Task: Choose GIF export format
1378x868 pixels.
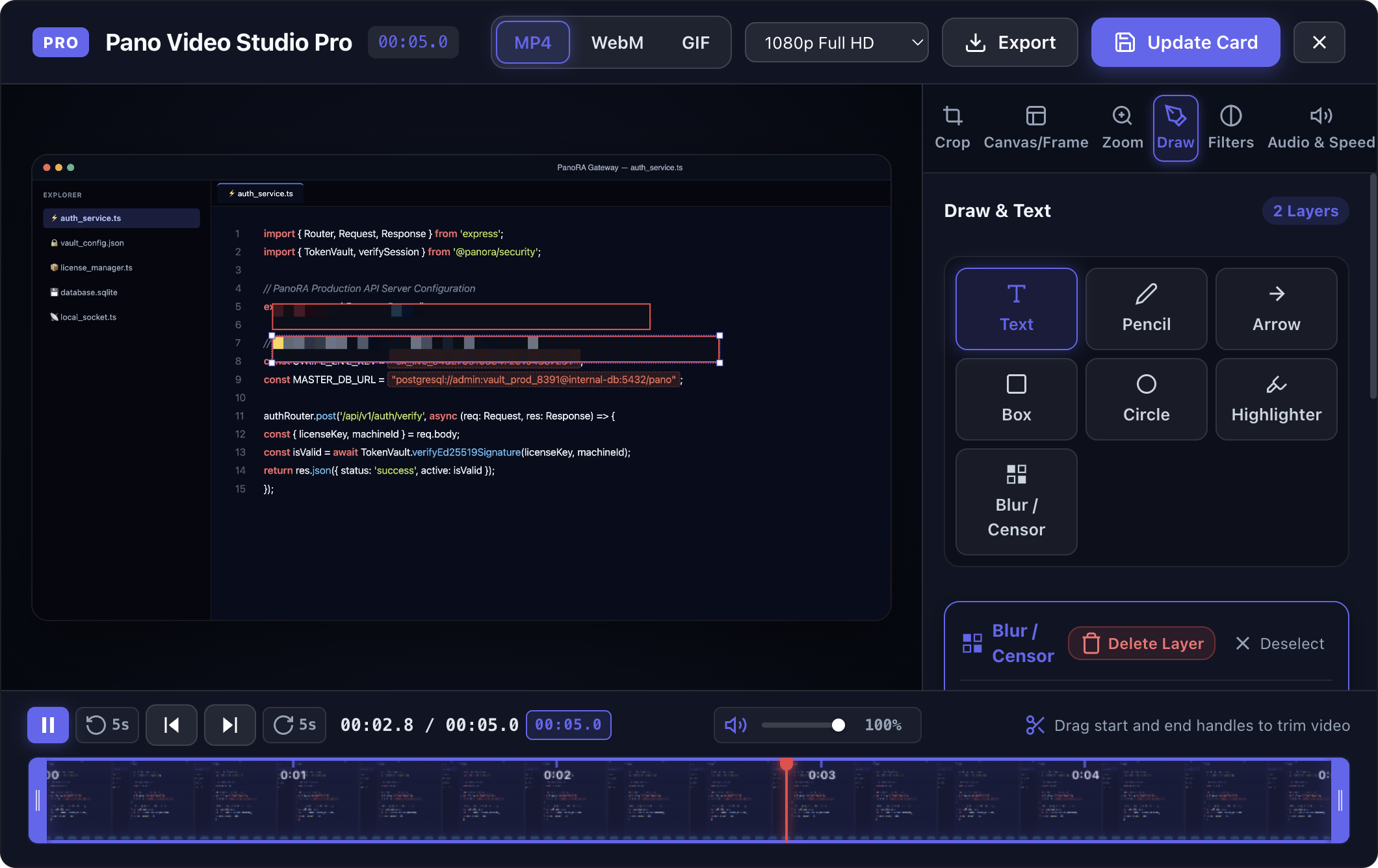Action: [x=695, y=42]
